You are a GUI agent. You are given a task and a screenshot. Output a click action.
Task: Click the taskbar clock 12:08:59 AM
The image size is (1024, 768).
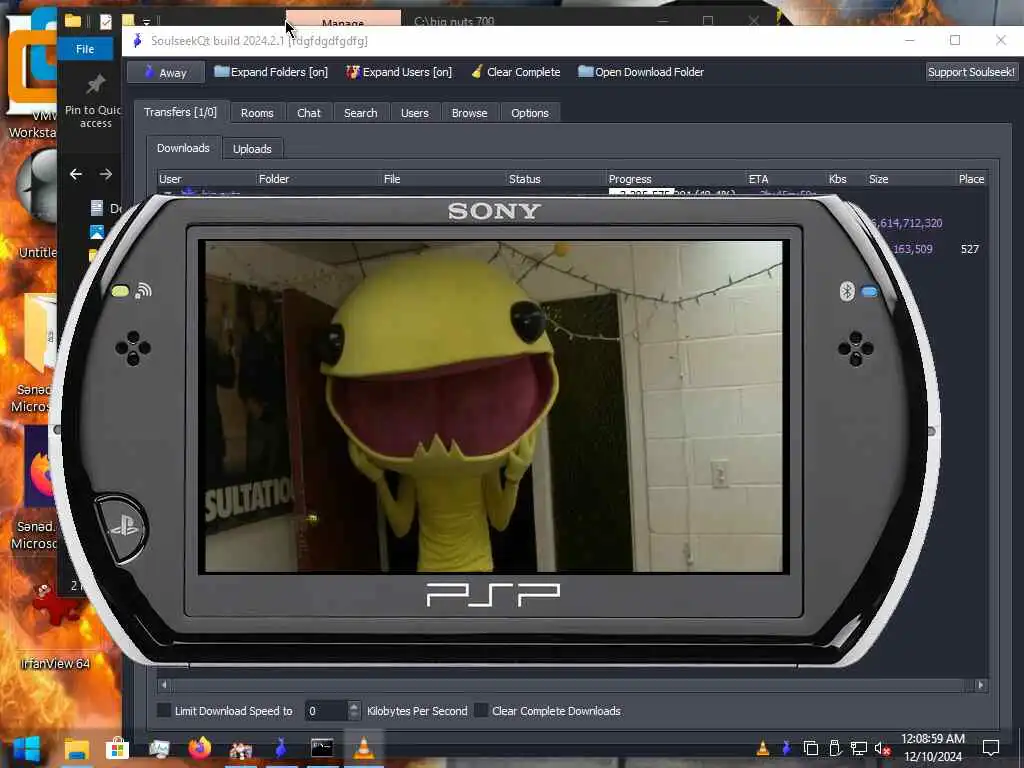[933, 739]
